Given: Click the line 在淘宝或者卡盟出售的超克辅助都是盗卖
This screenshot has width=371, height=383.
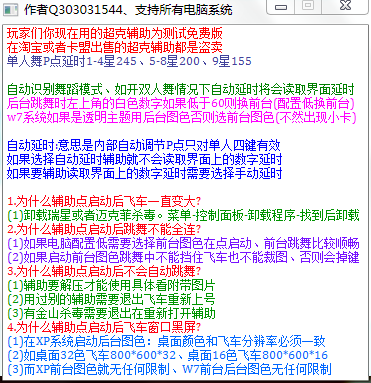Looking at the screenshot, I should coord(115,48).
